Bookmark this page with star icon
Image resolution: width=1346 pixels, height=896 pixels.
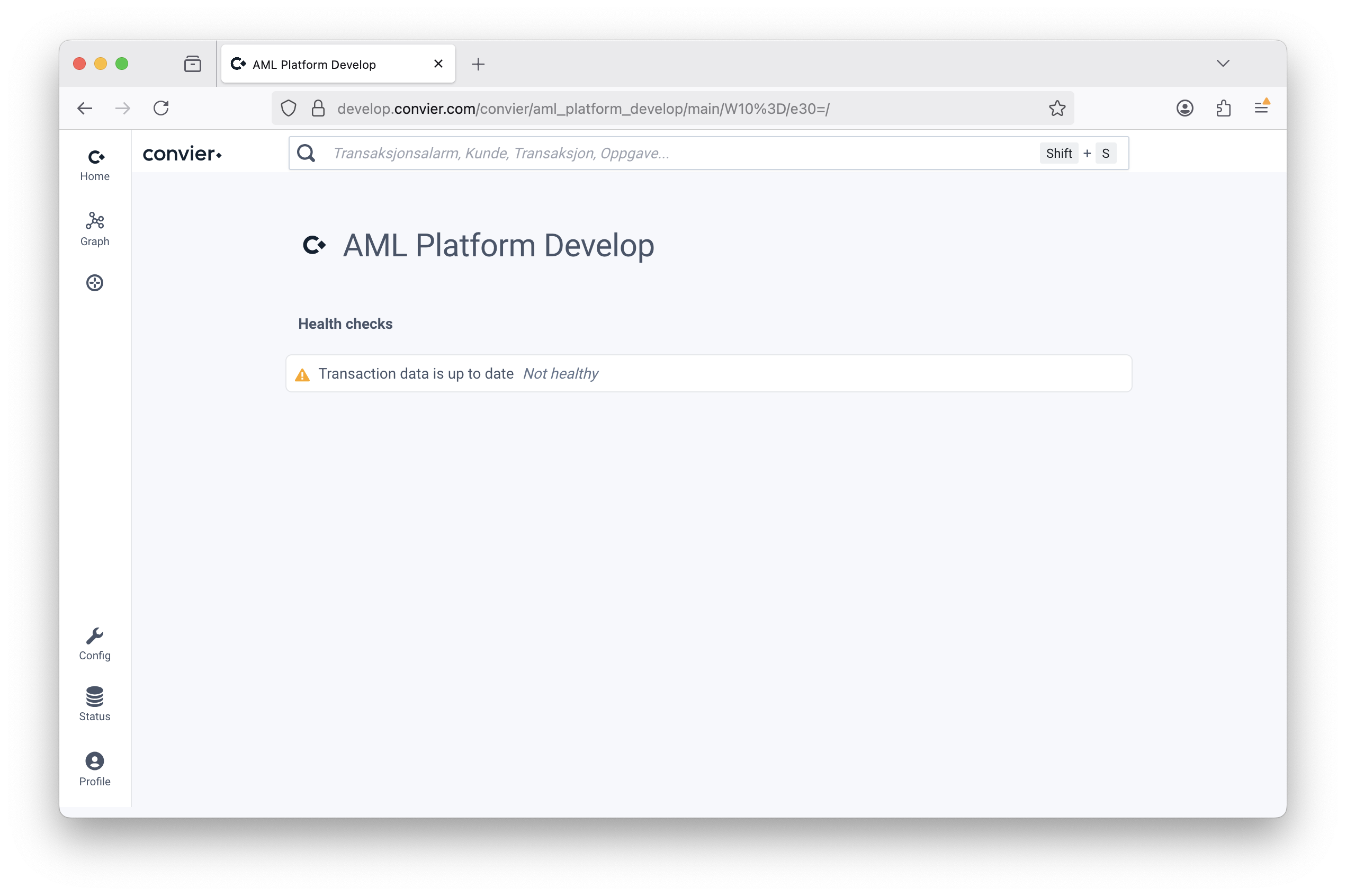click(x=1057, y=108)
